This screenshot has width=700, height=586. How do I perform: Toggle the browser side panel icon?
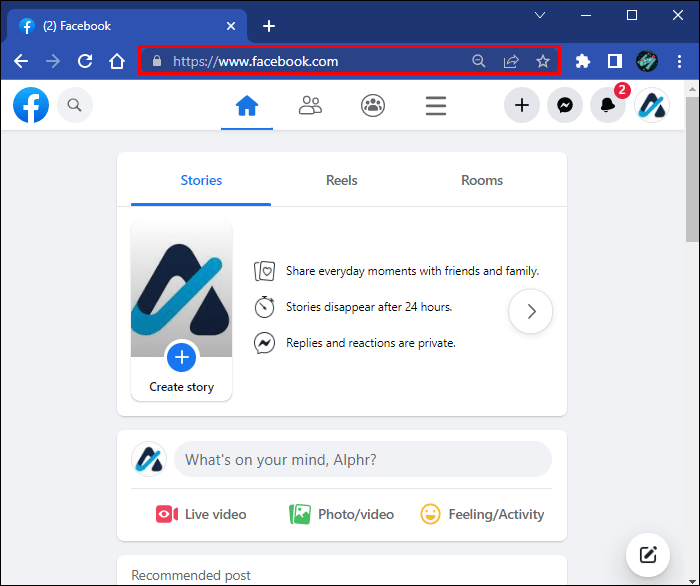(615, 61)
